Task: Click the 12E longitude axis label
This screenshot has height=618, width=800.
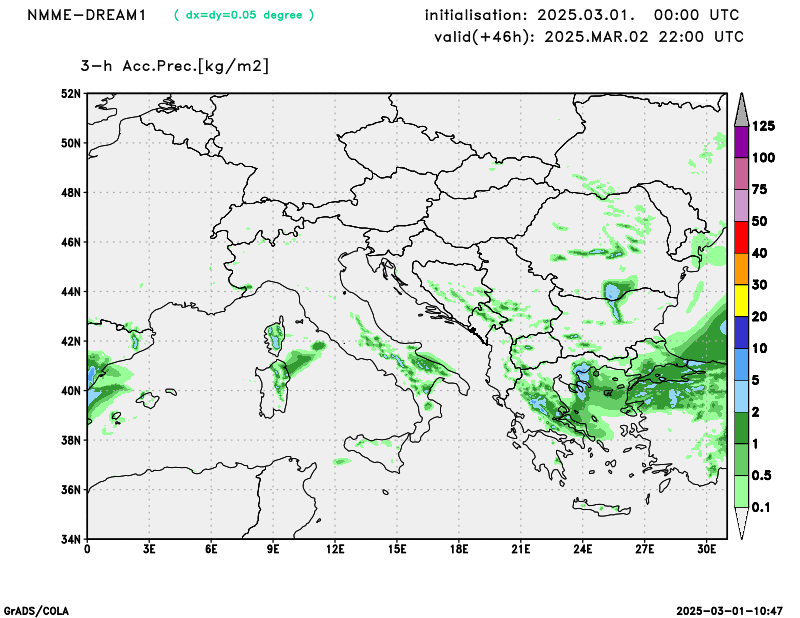Action: [x=335, y=549]
